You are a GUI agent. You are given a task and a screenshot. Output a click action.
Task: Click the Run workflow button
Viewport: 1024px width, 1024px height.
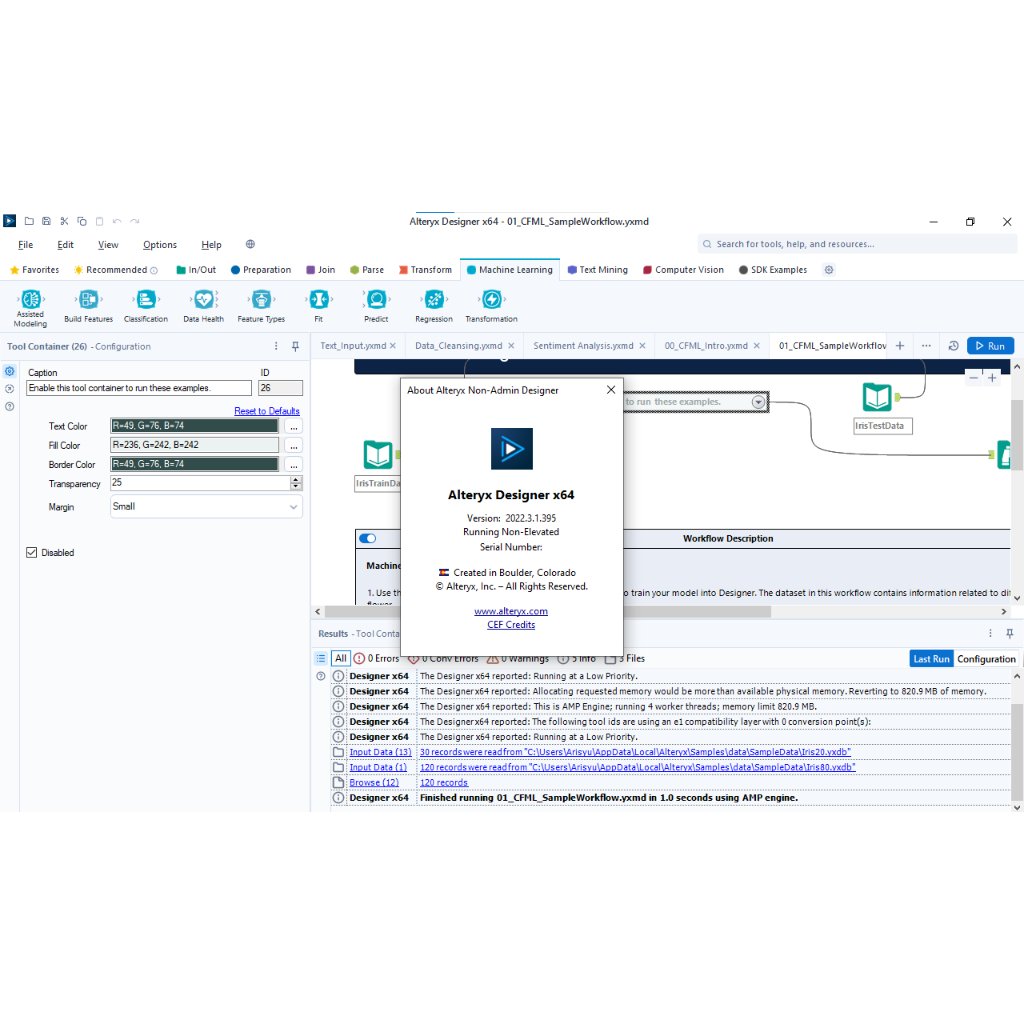pyautogui.click(x=990, y=345)
